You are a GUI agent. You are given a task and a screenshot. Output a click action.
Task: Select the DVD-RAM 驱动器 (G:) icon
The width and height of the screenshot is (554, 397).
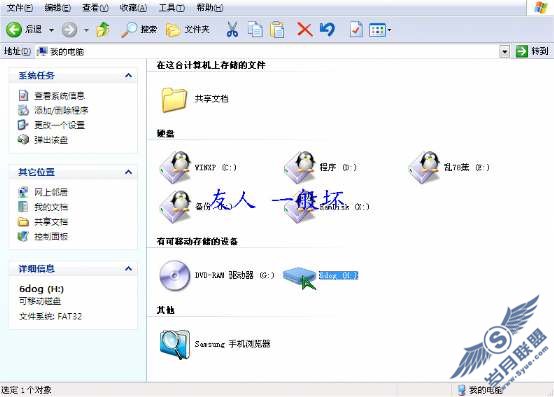[x=175, y=275]
